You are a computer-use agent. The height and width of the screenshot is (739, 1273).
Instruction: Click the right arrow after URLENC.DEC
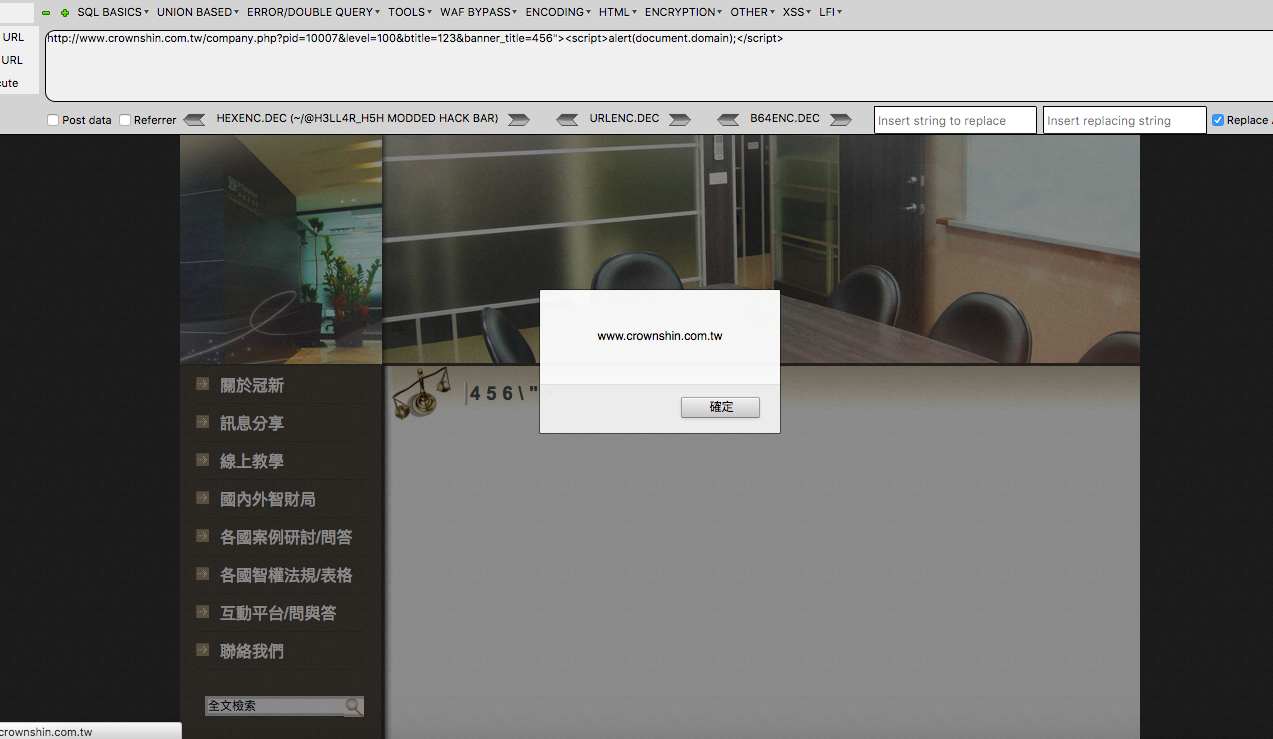click(x=680, y=120)
